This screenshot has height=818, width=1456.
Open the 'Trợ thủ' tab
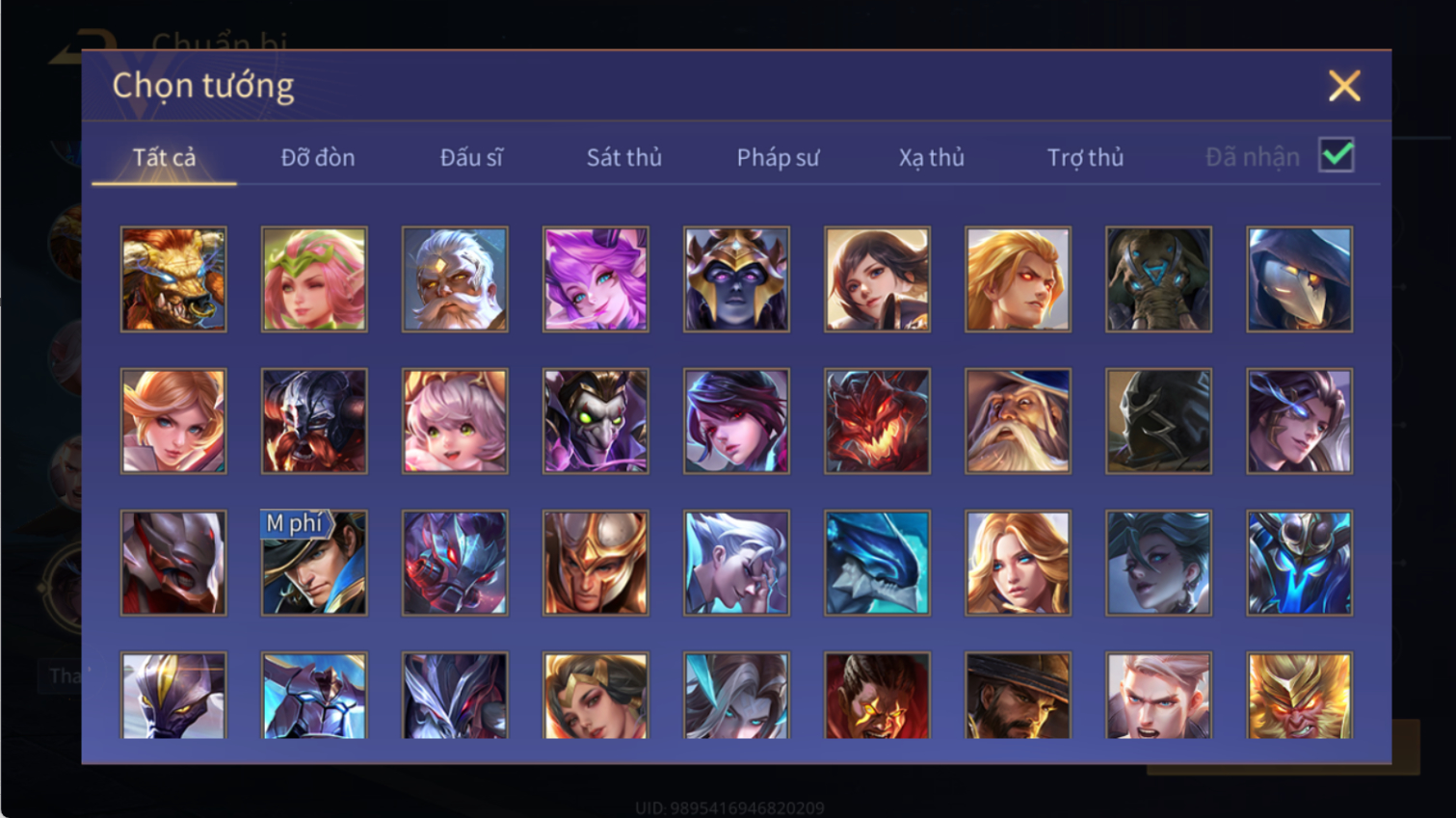point(1085,157)
